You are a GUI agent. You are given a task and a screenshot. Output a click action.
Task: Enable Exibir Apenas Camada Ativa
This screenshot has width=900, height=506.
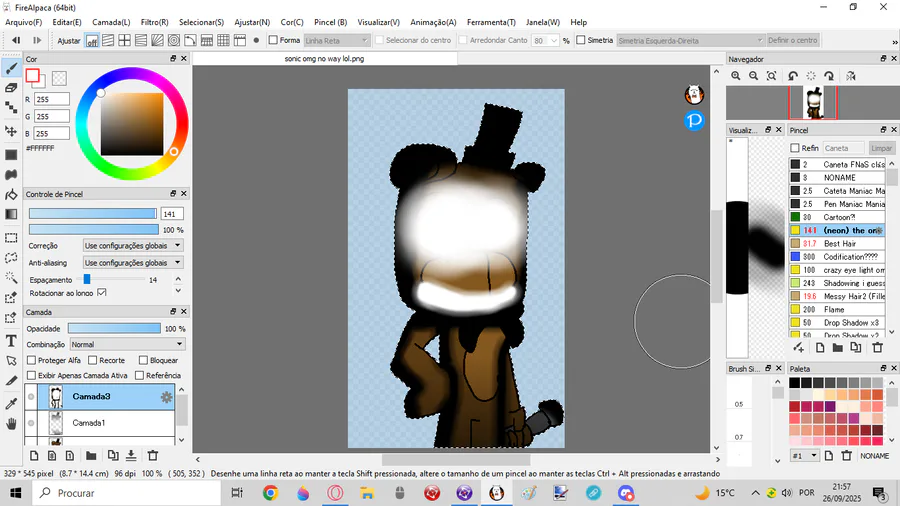32,375
